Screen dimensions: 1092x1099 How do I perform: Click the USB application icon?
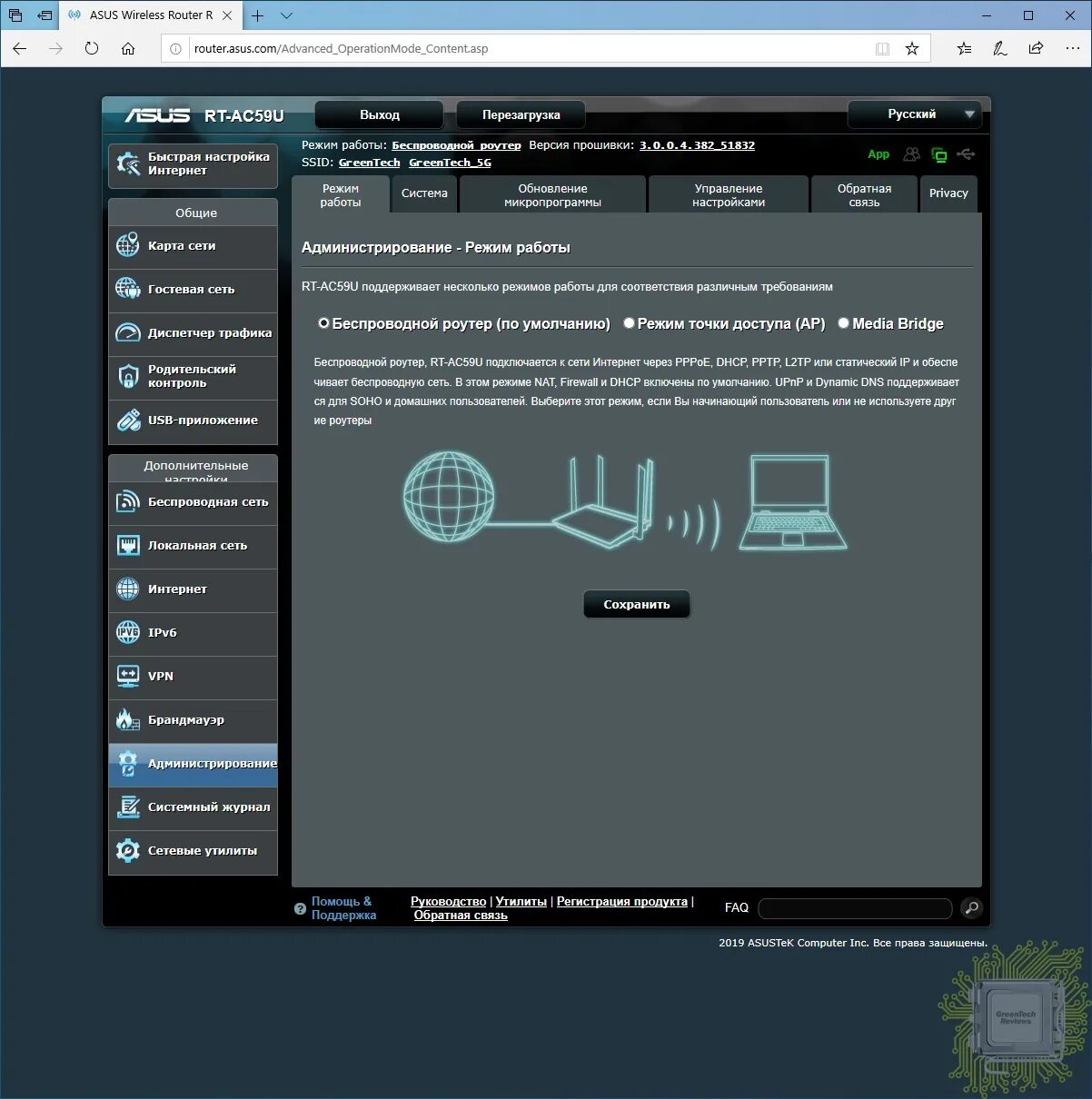(x=128, y=420)
